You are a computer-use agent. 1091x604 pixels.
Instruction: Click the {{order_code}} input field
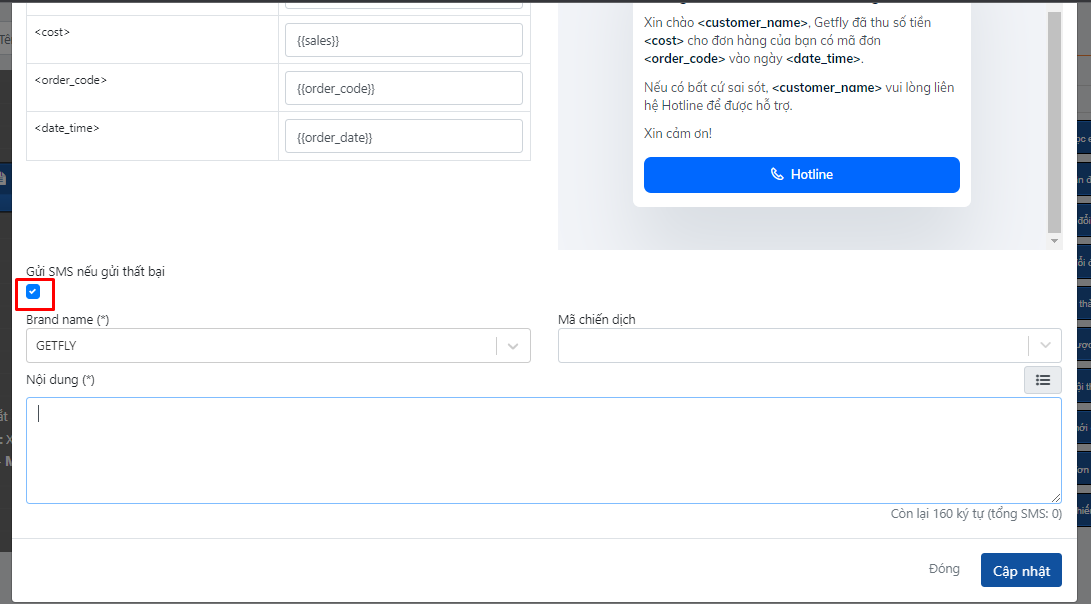[x=403, y=89]
